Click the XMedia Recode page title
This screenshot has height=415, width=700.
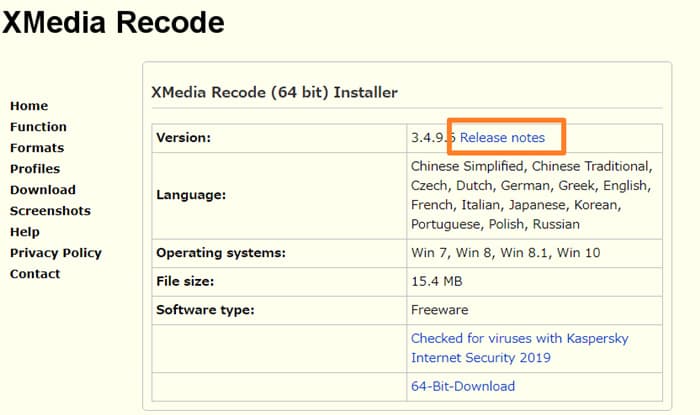(113, 22)
